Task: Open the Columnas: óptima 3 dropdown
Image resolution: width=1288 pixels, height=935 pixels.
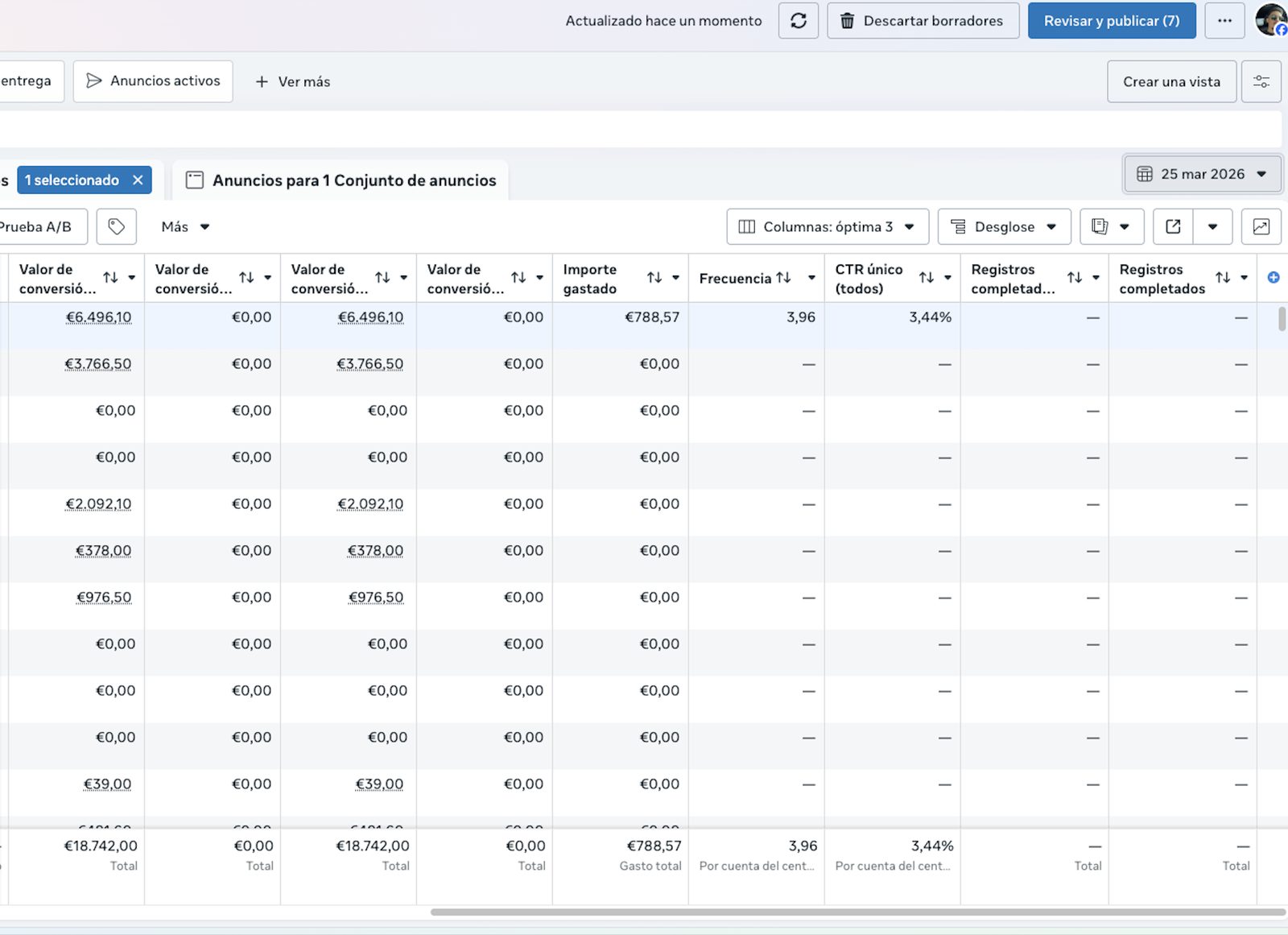Action: (828, 226)
